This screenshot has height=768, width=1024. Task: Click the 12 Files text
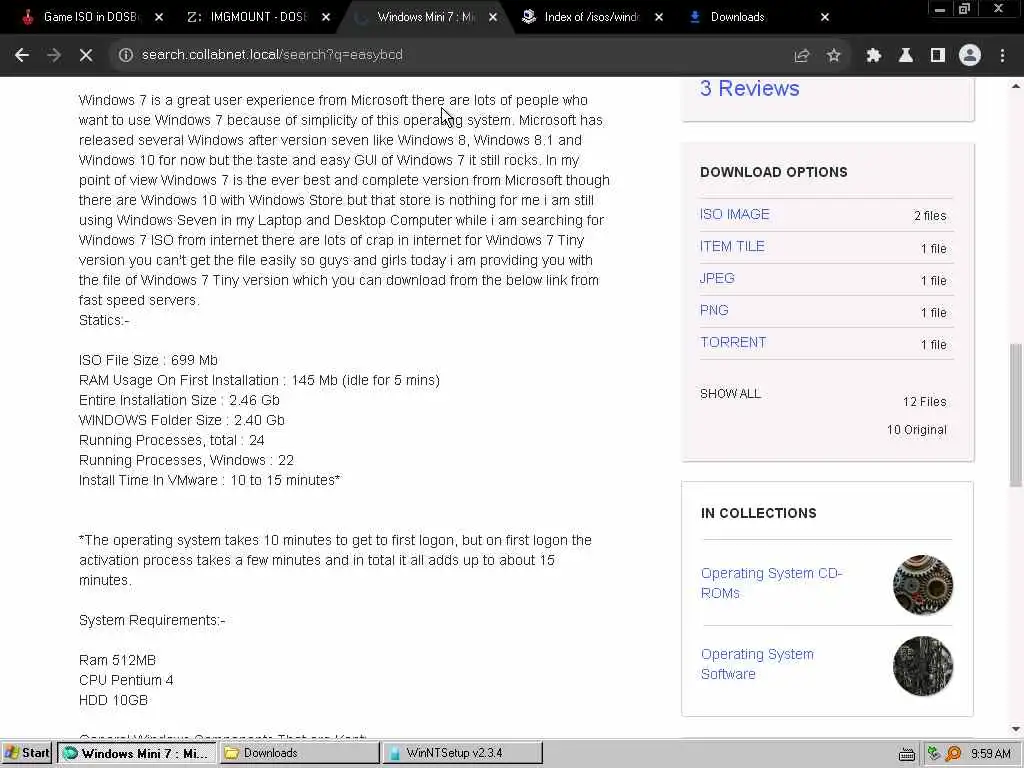pyautogui.click(x=924, y=402)
